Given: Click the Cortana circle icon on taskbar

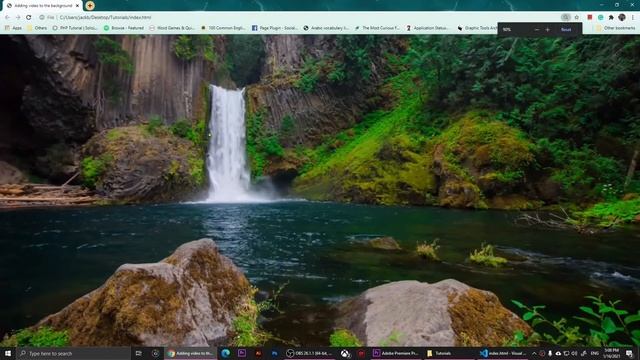Looking at the screenshot, I should click(x=156, y=353).
